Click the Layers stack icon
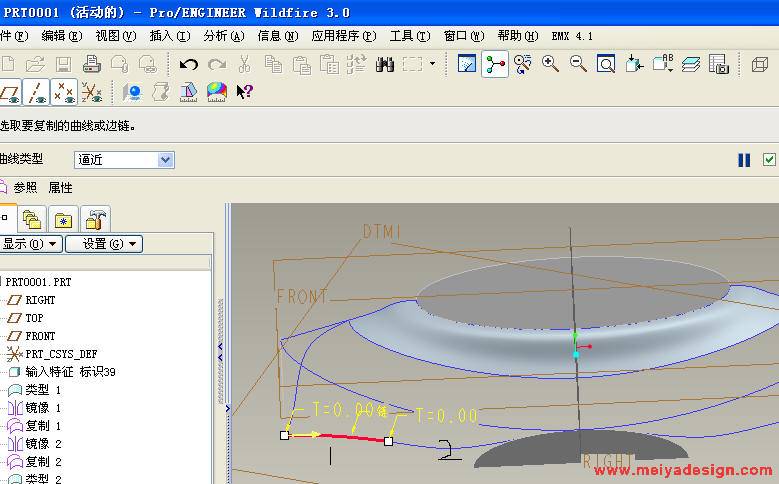The width and height of the screenshot is (779, 484). pyautogui.click(x=691, y=64)
